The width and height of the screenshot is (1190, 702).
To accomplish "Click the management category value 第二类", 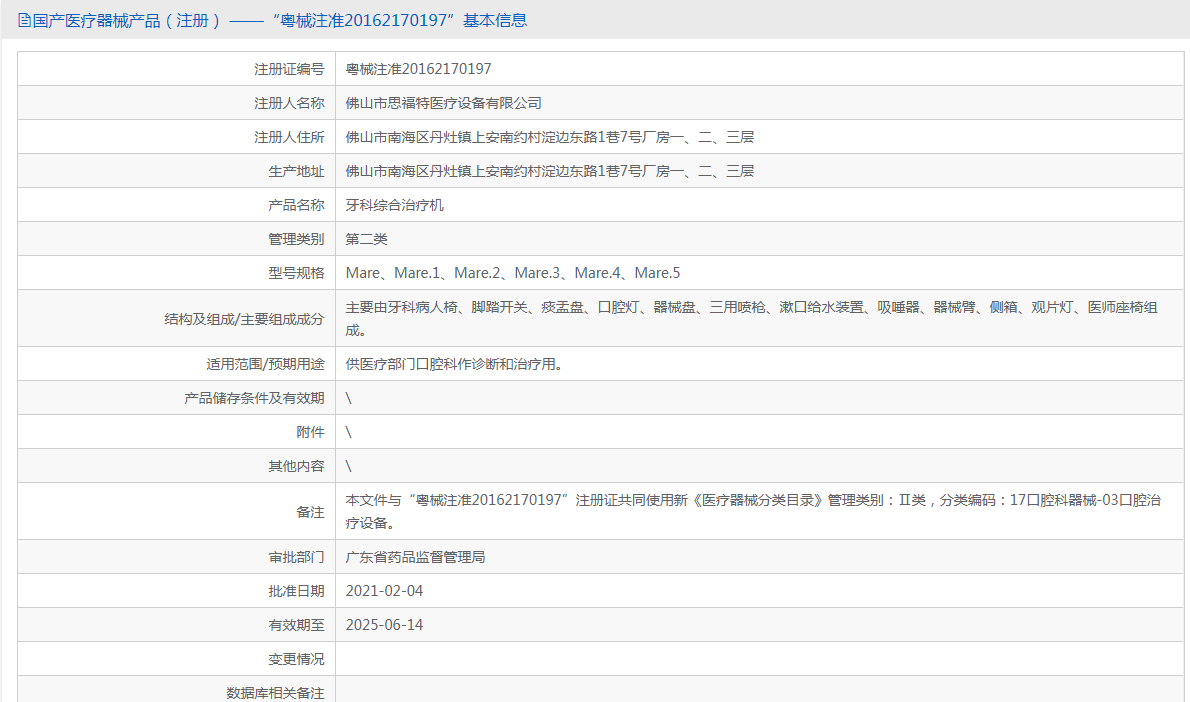I will pos(366,239).
